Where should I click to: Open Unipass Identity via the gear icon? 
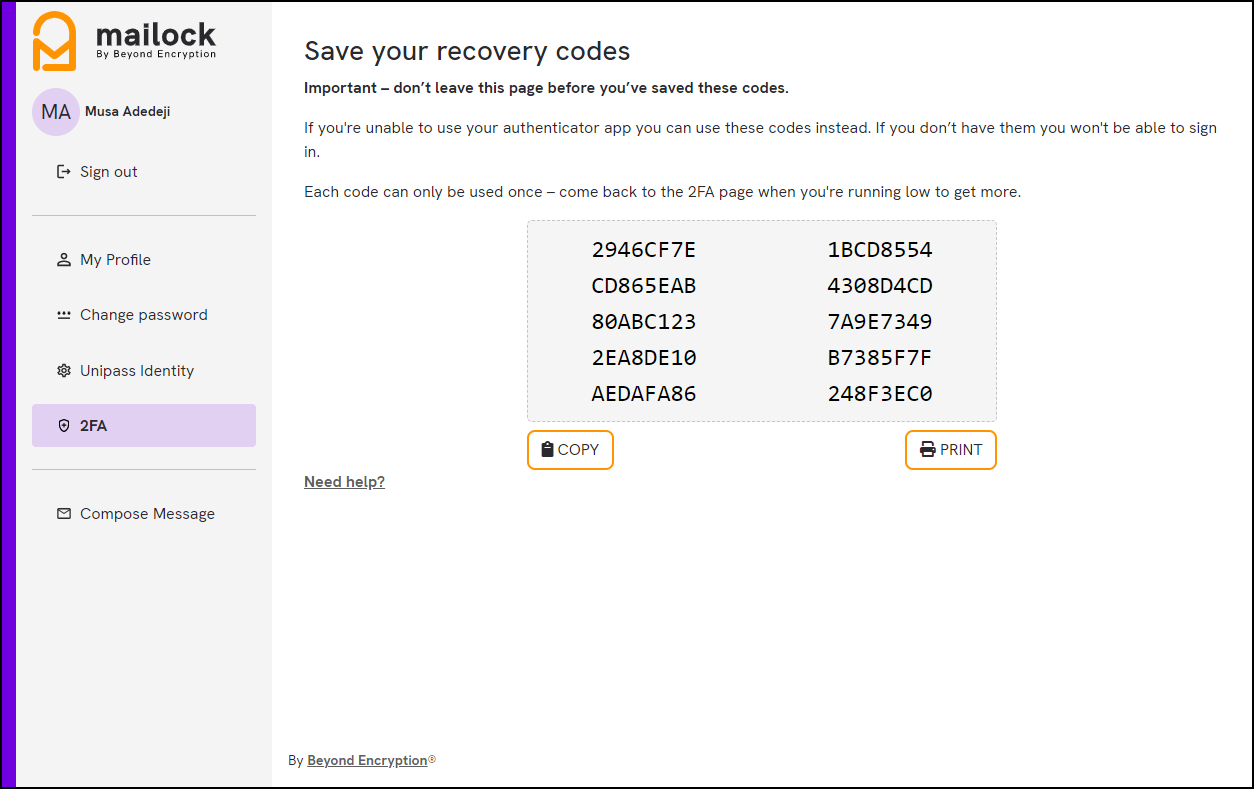click(x=64, y=370)
